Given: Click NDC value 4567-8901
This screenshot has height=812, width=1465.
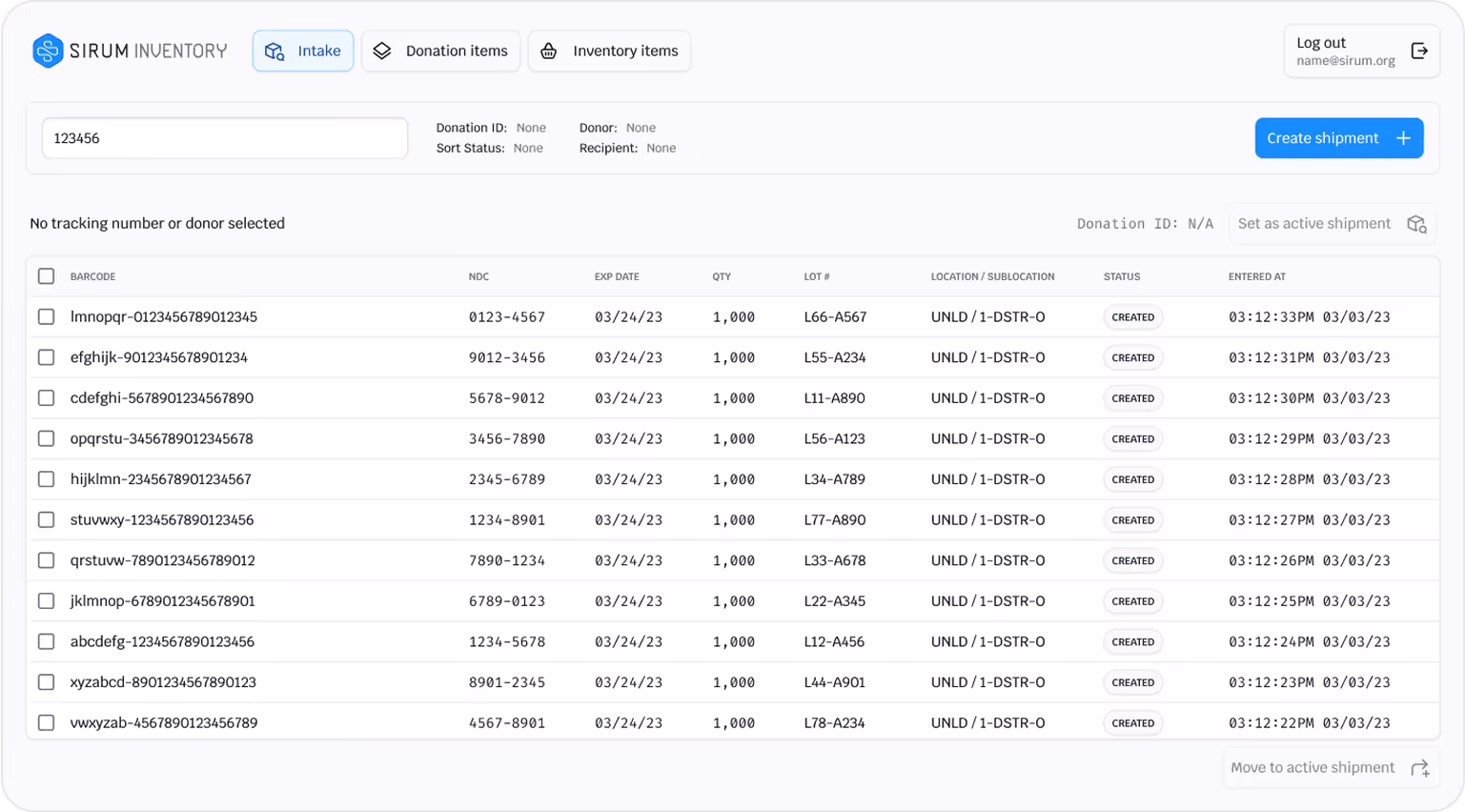Looking at the screenshot, I should [507, 722].
